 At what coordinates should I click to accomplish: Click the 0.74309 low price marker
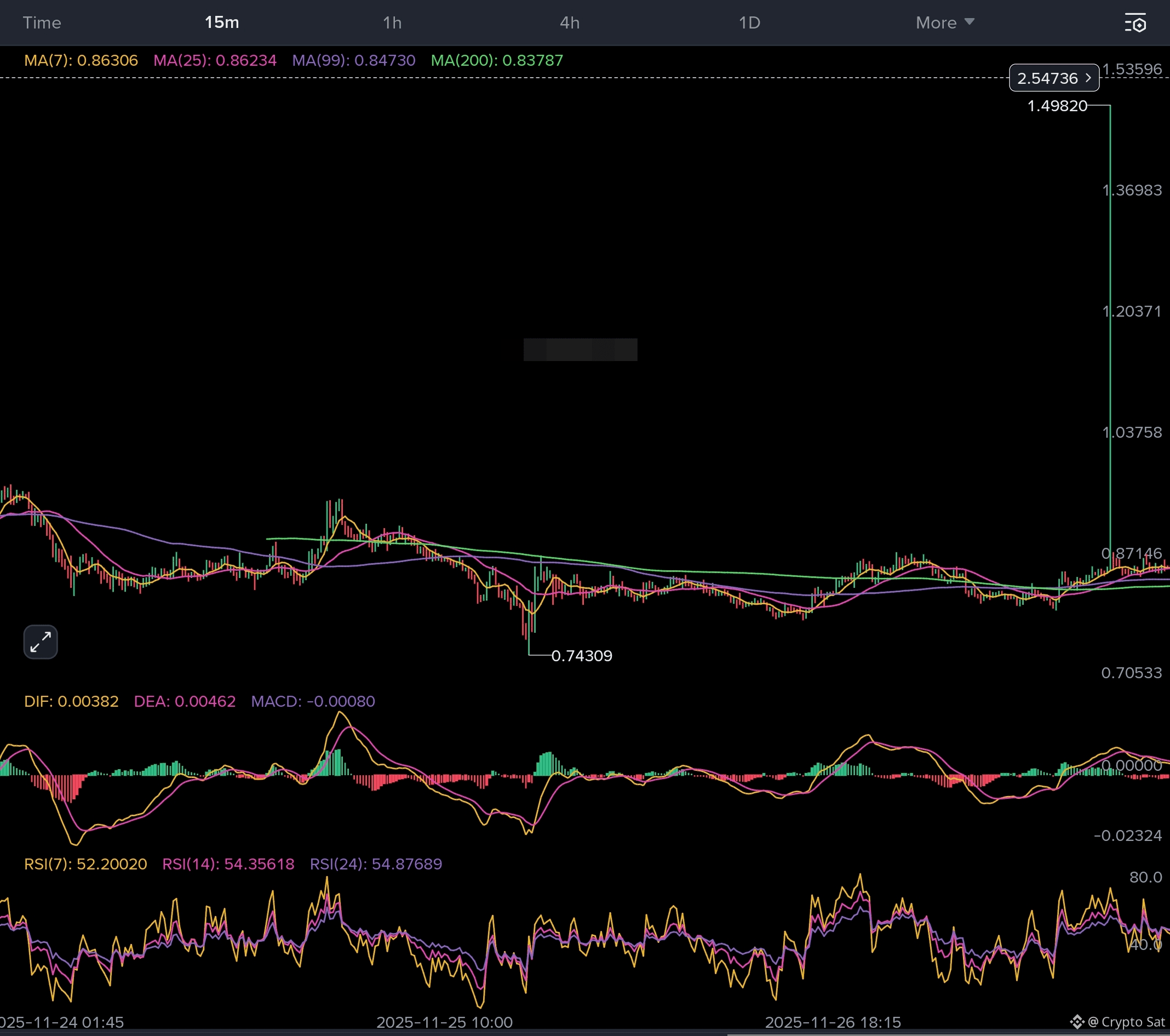[581, 656]
